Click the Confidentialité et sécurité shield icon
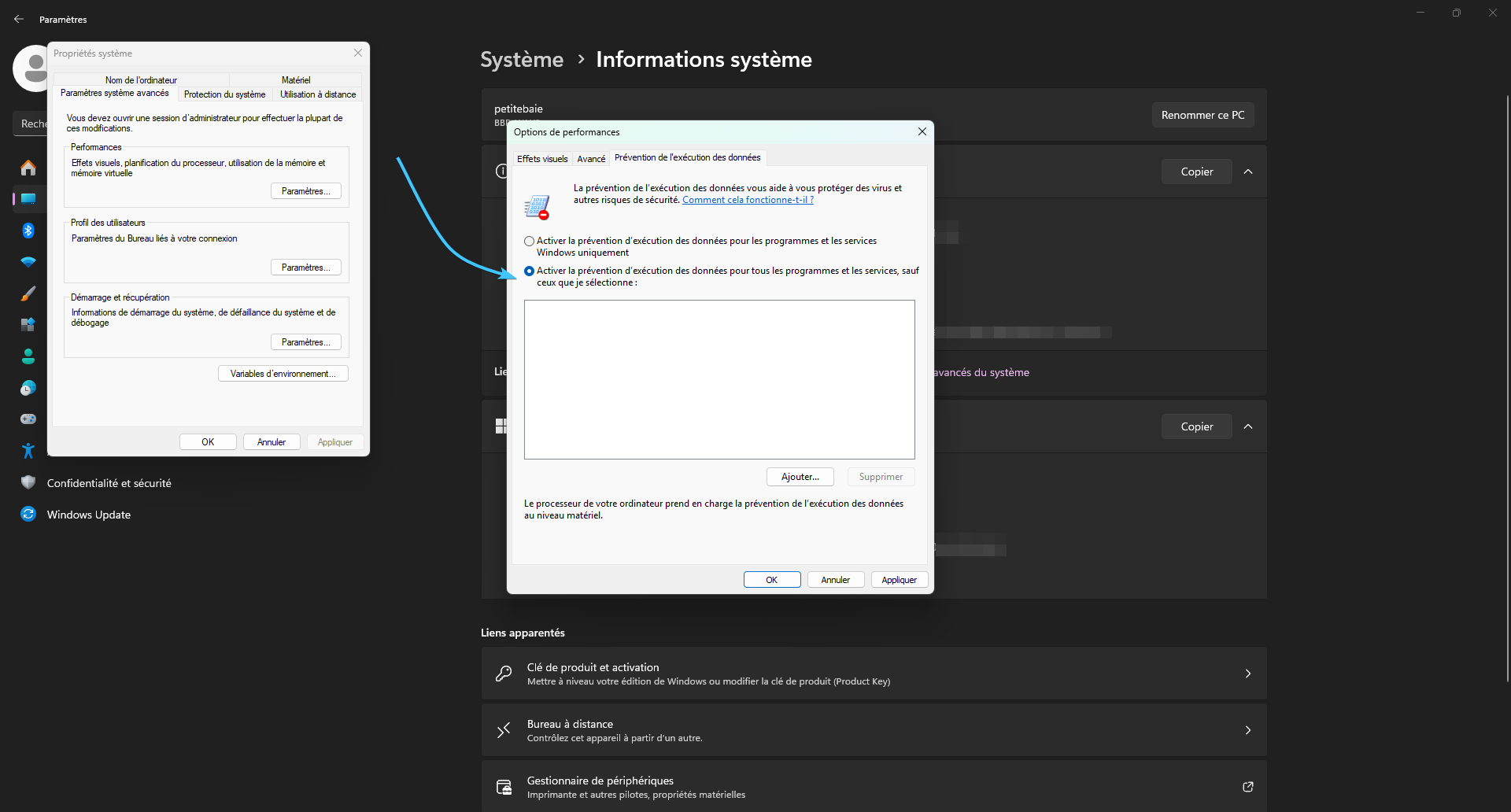Viewport: 1511px width, 812px height. point(28,482)
